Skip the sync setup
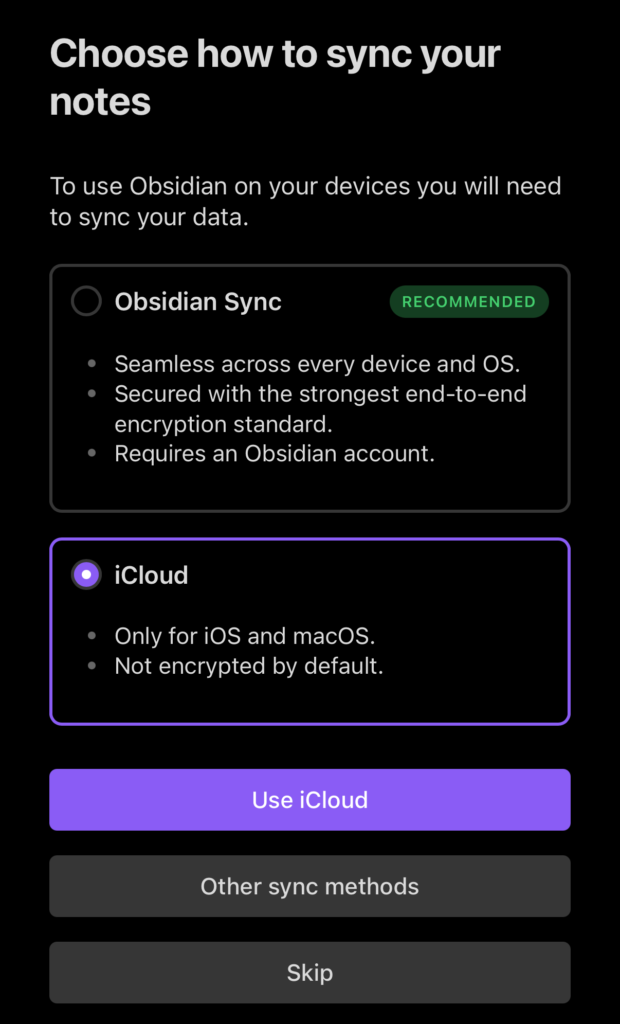The image size is (620, 1024). 310,972
